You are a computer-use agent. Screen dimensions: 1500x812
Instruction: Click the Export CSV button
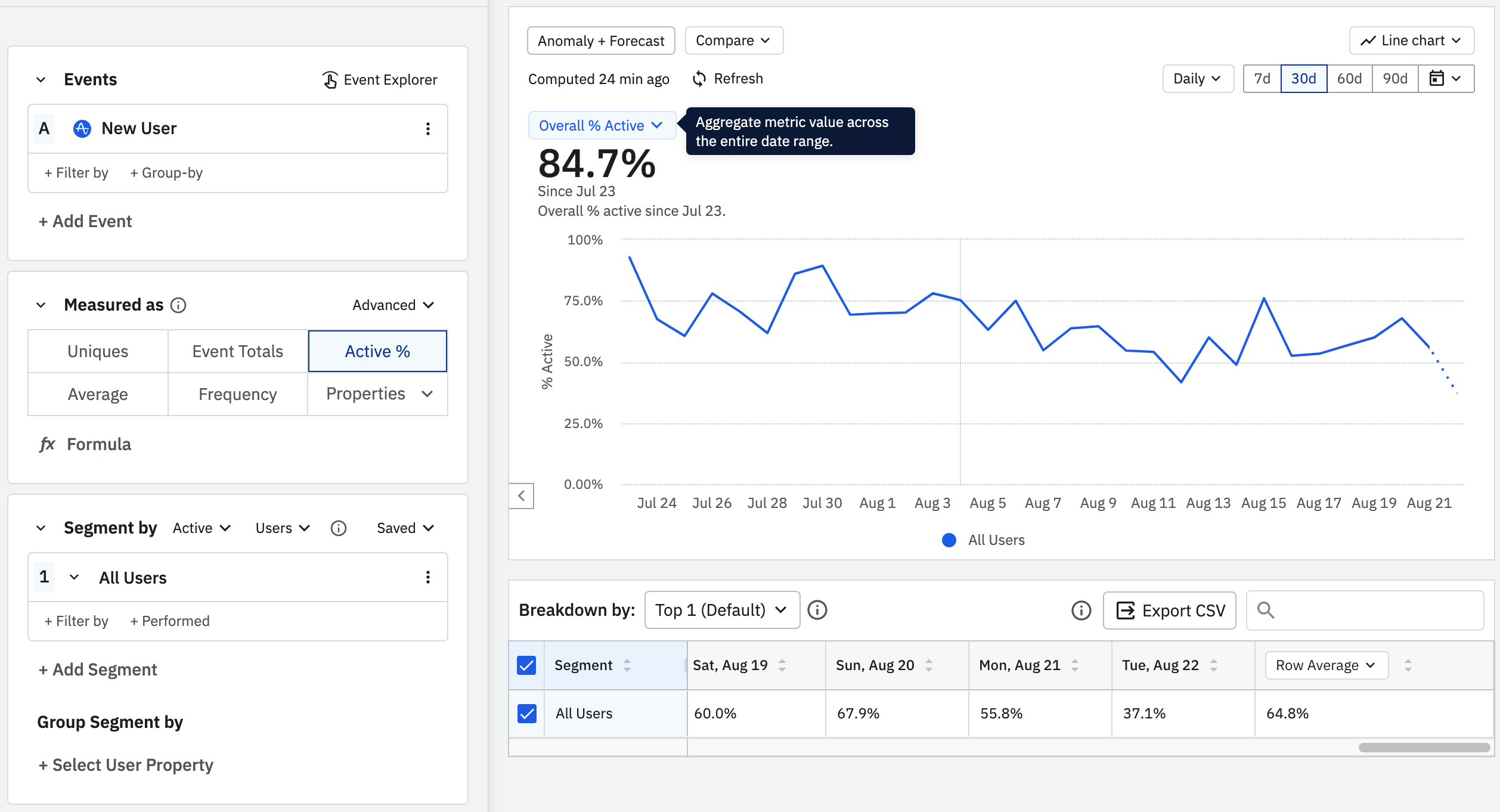(1169, 610)
